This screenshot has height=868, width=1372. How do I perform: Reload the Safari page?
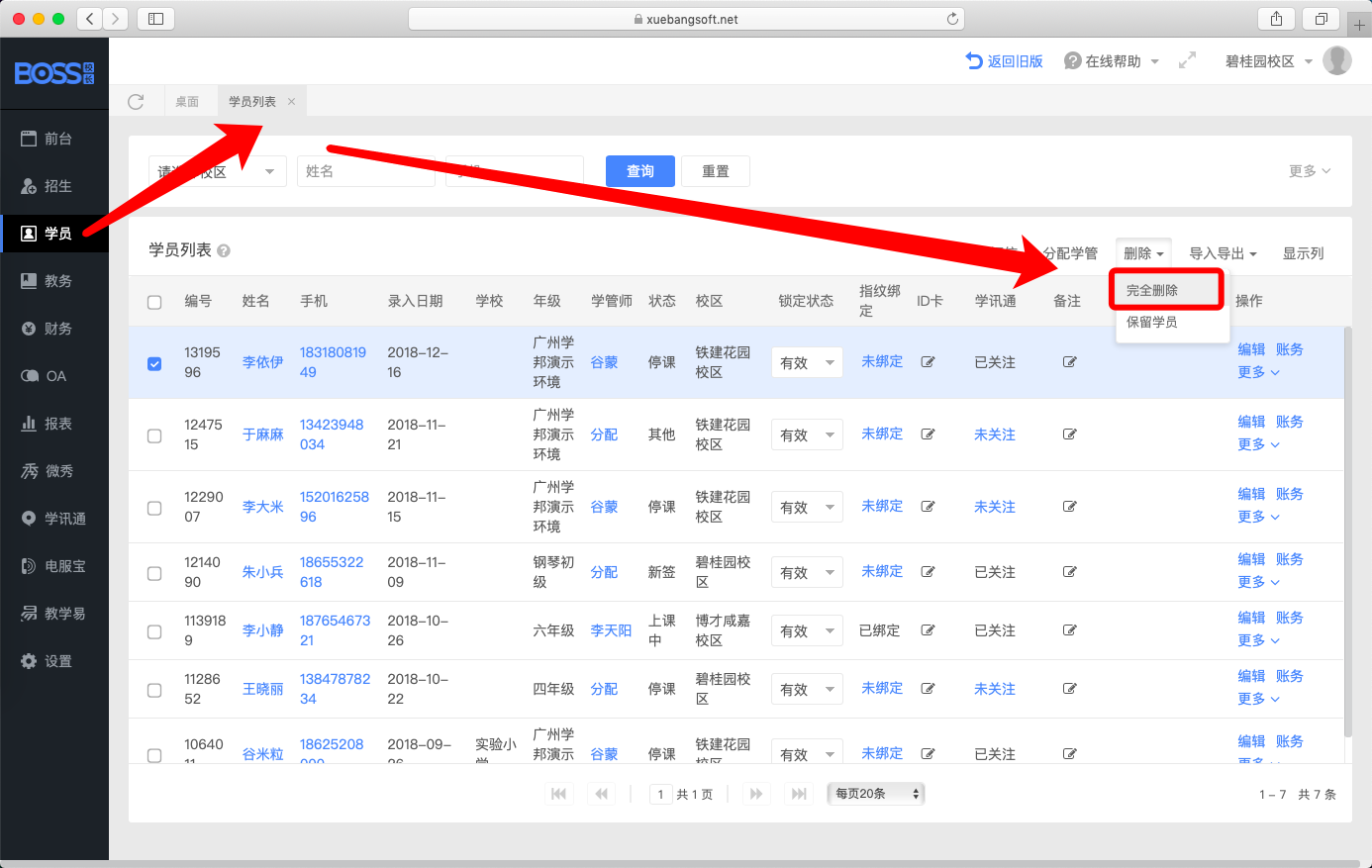pos(952,19)
